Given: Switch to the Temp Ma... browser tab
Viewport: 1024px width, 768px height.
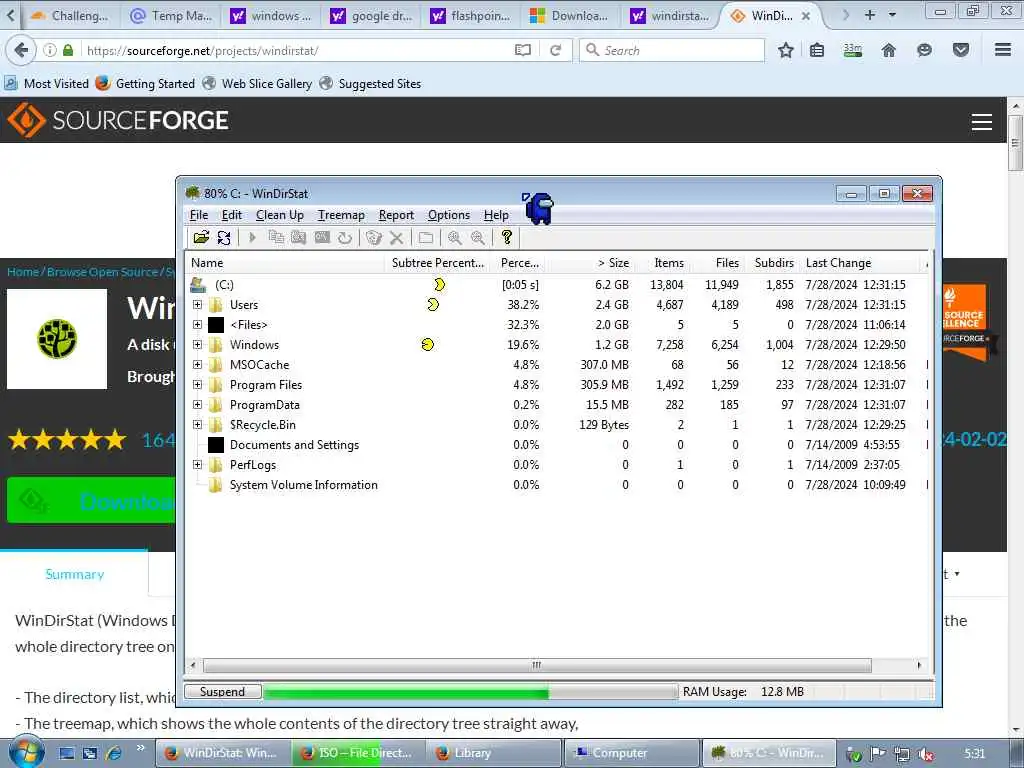Looking at the screenshot, I should tap(171, 16).
